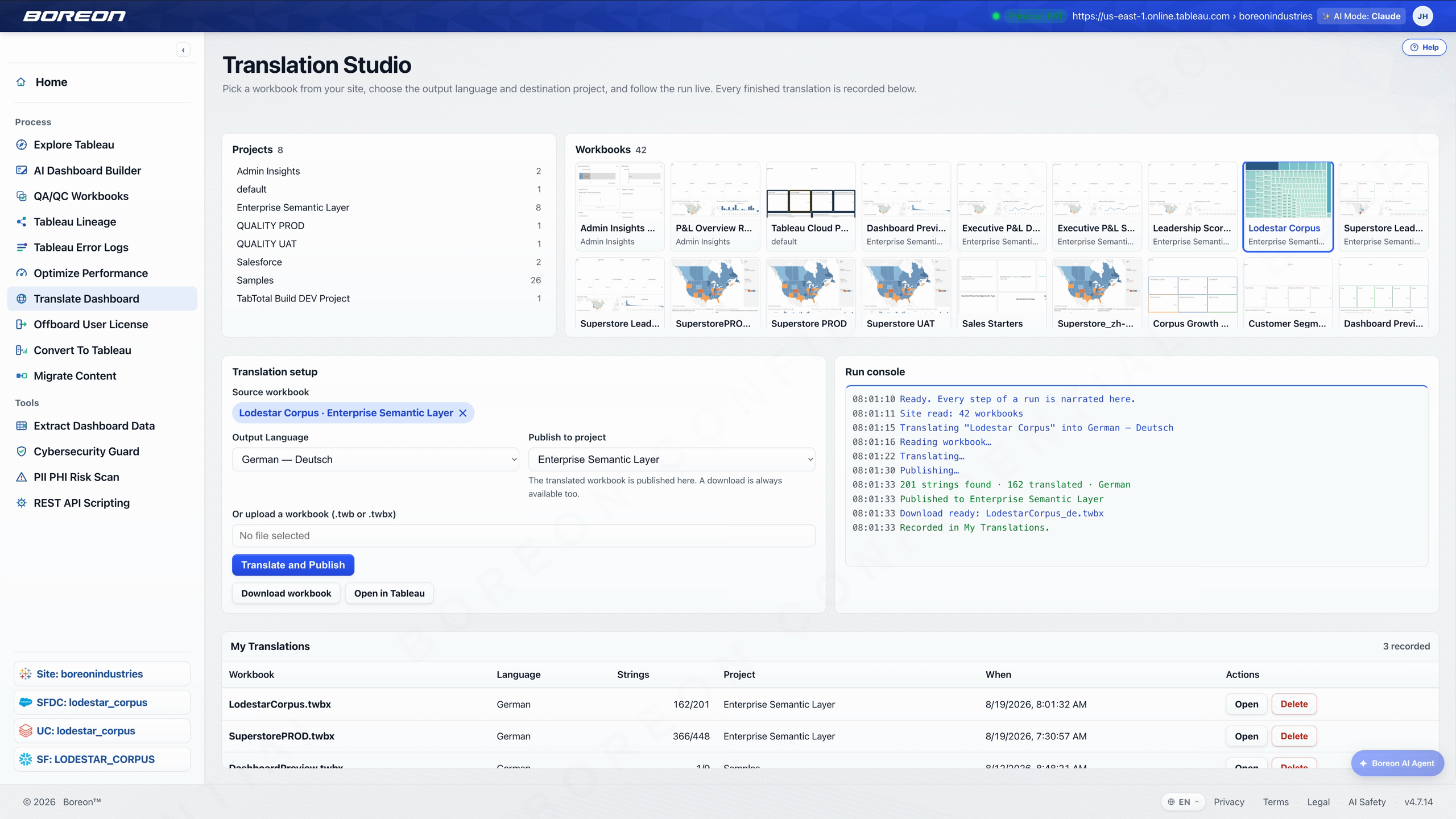The width and height of the screenshot is (1456, 819).
Task: Select the Salesforce project
Action: pos(388,262)
